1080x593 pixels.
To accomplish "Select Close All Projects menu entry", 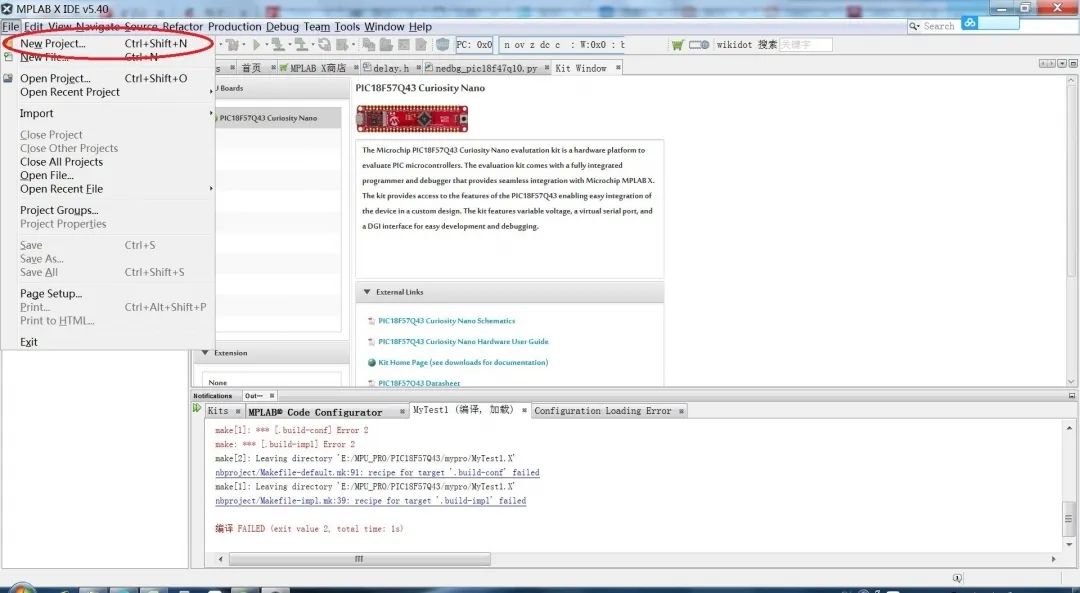I will pos(61,162).
